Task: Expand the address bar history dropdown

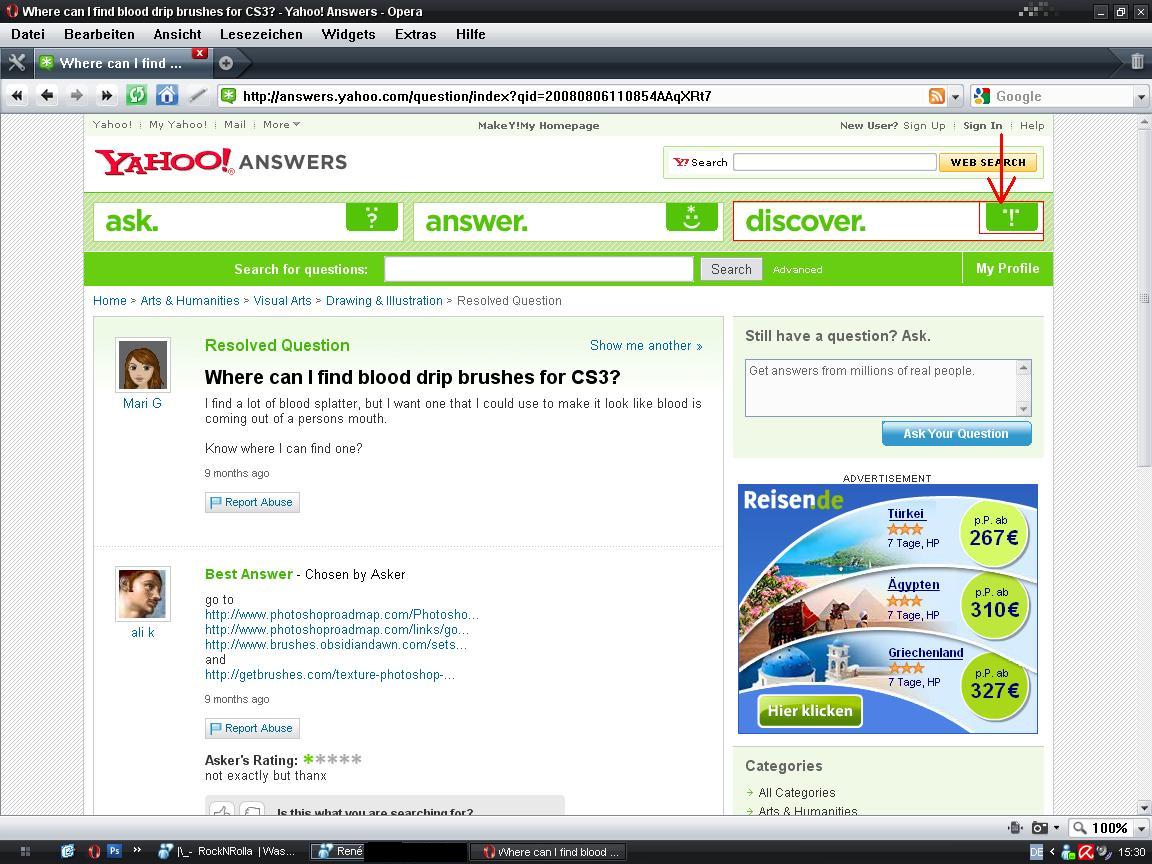Action: [955, 97]
